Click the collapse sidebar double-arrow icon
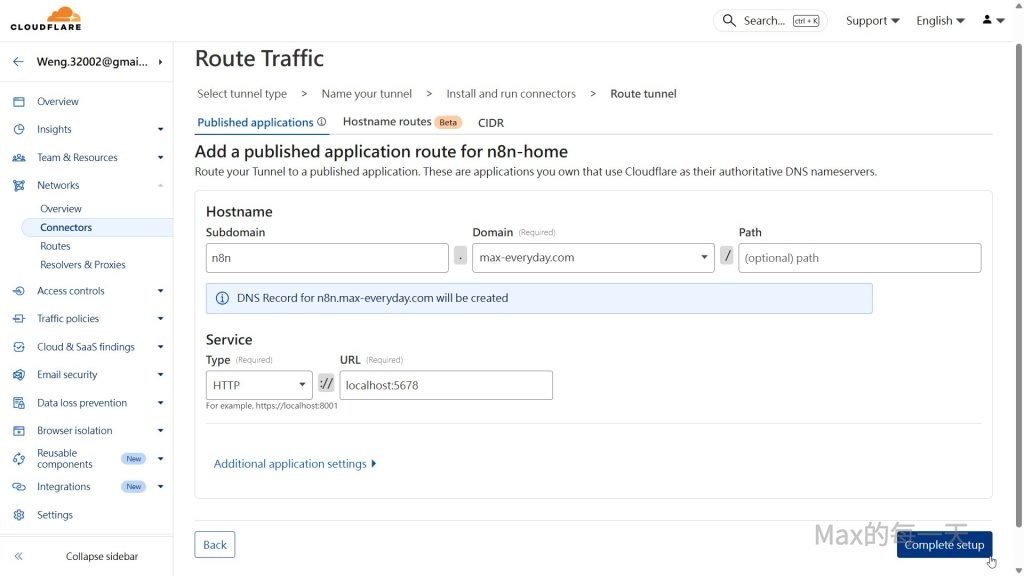Image resolution: width=1024 pixels, height=576 pixels. 18,556
